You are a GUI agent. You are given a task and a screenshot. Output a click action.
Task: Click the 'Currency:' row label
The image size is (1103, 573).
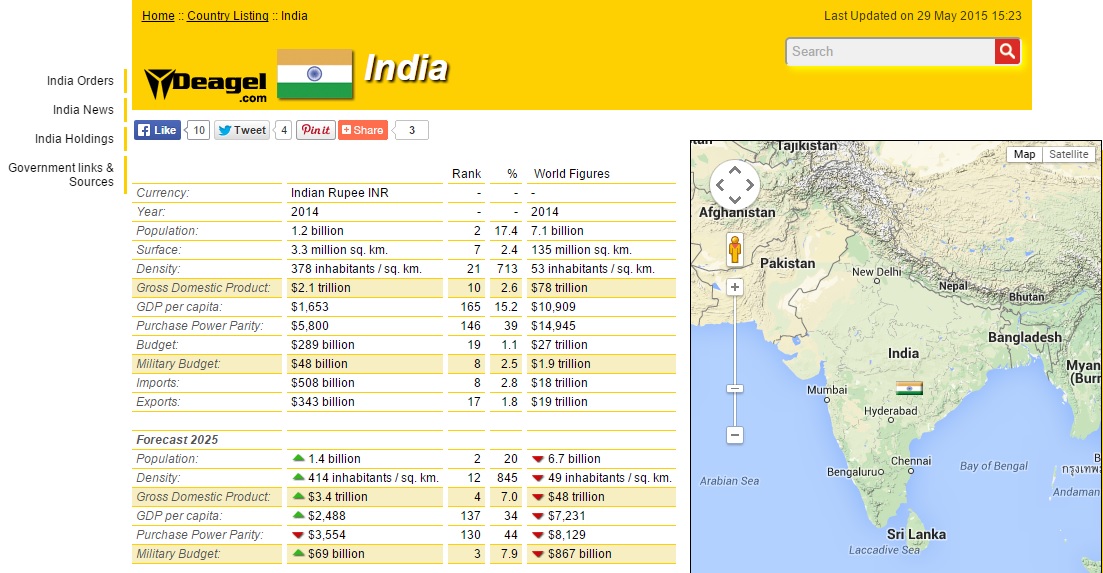(162, 193)
